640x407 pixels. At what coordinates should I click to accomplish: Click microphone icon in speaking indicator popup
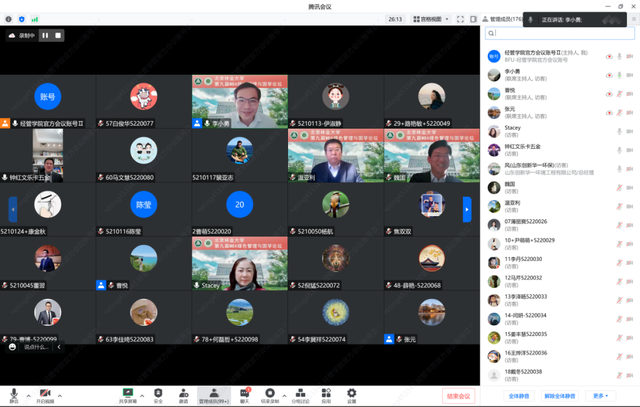531,20
